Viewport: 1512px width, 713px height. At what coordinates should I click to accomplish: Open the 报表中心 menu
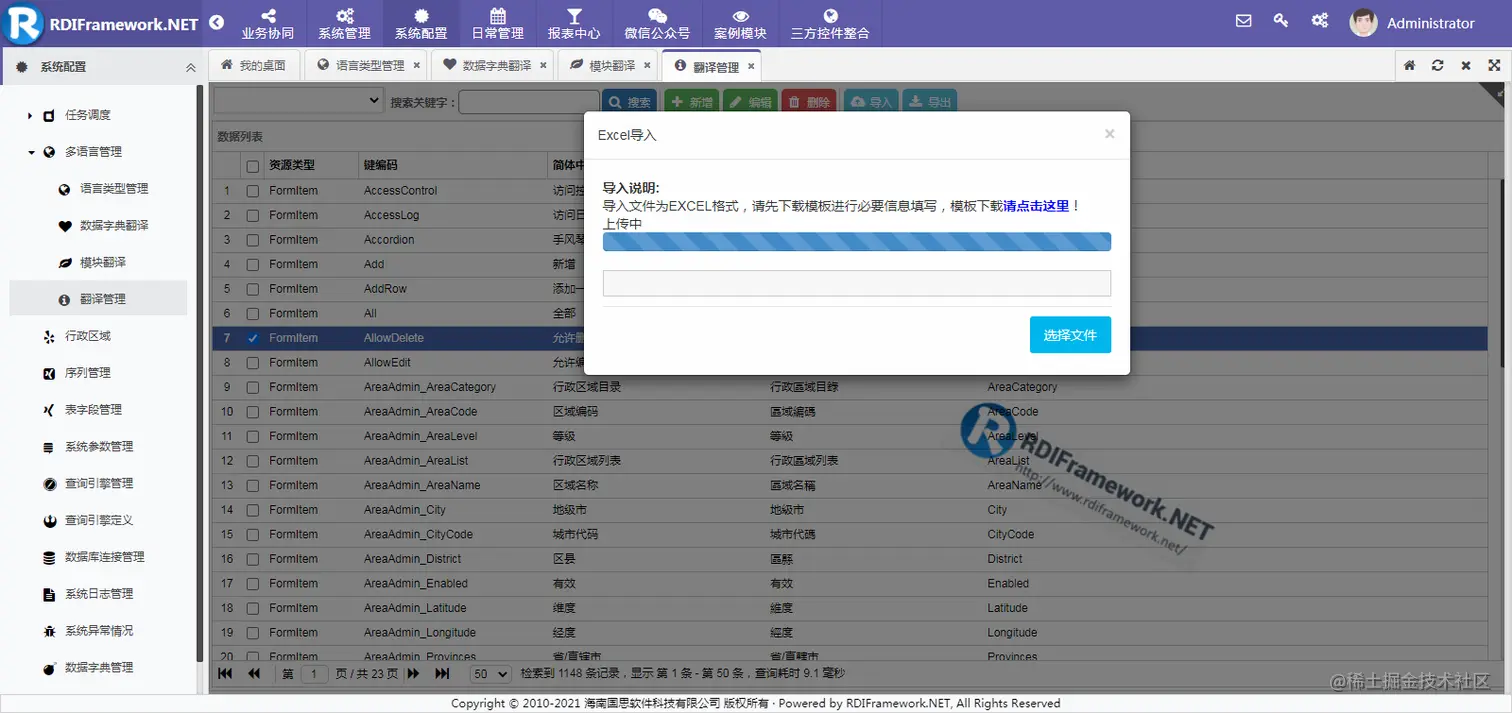point(573,22)
